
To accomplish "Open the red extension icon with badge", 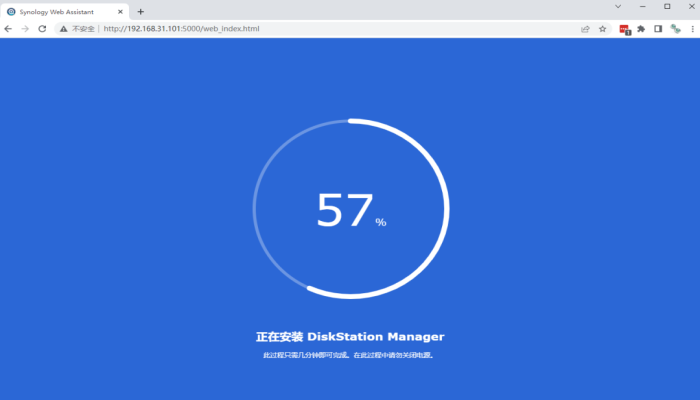I will click(625, 29).
